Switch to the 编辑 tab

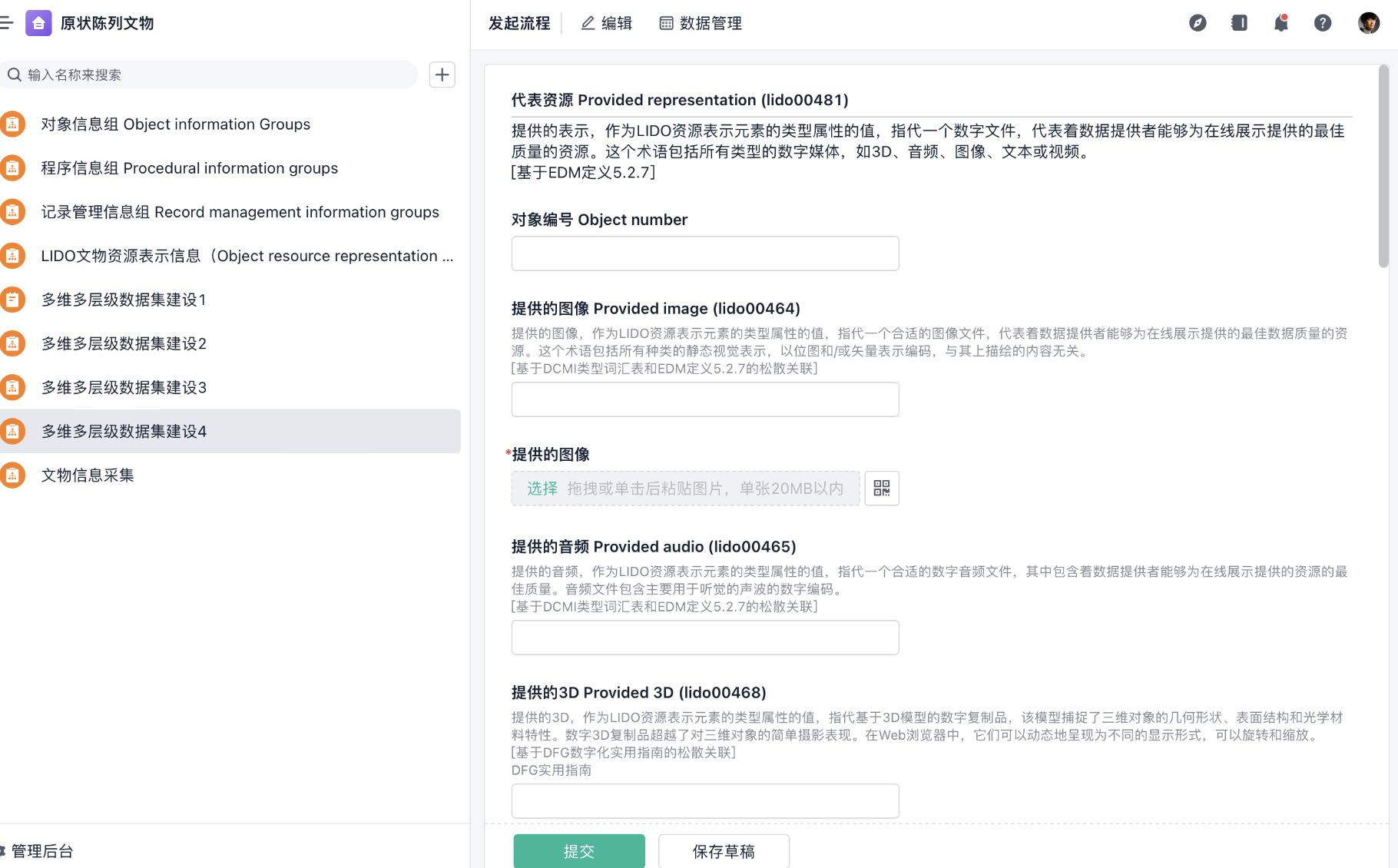[606, 23]
